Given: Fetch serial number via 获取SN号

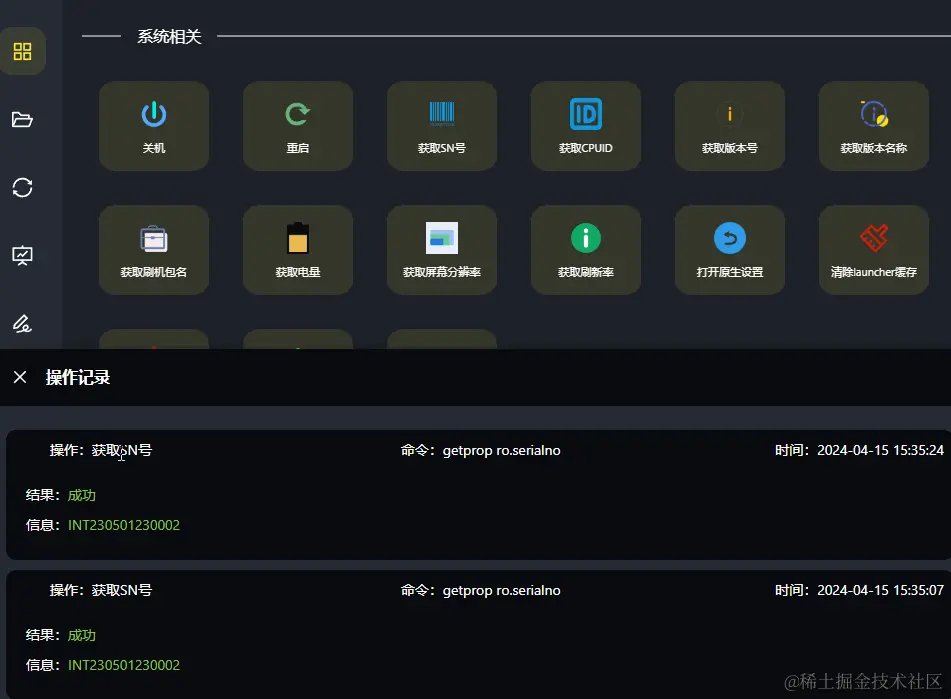Looking at the screenshot, I should (x=442, y=126).
